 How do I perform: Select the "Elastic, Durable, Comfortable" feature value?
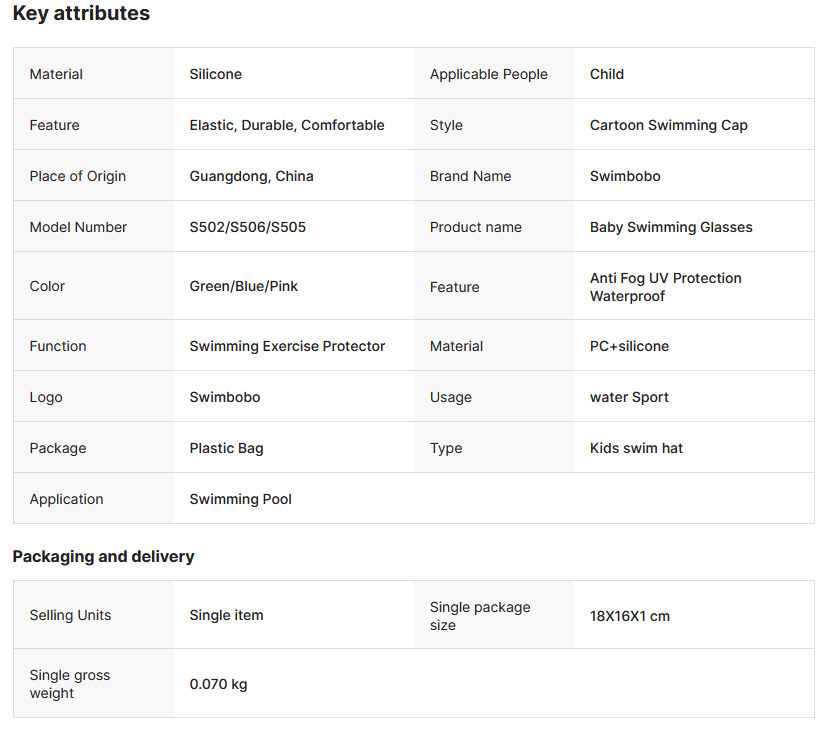coord(286,125)
